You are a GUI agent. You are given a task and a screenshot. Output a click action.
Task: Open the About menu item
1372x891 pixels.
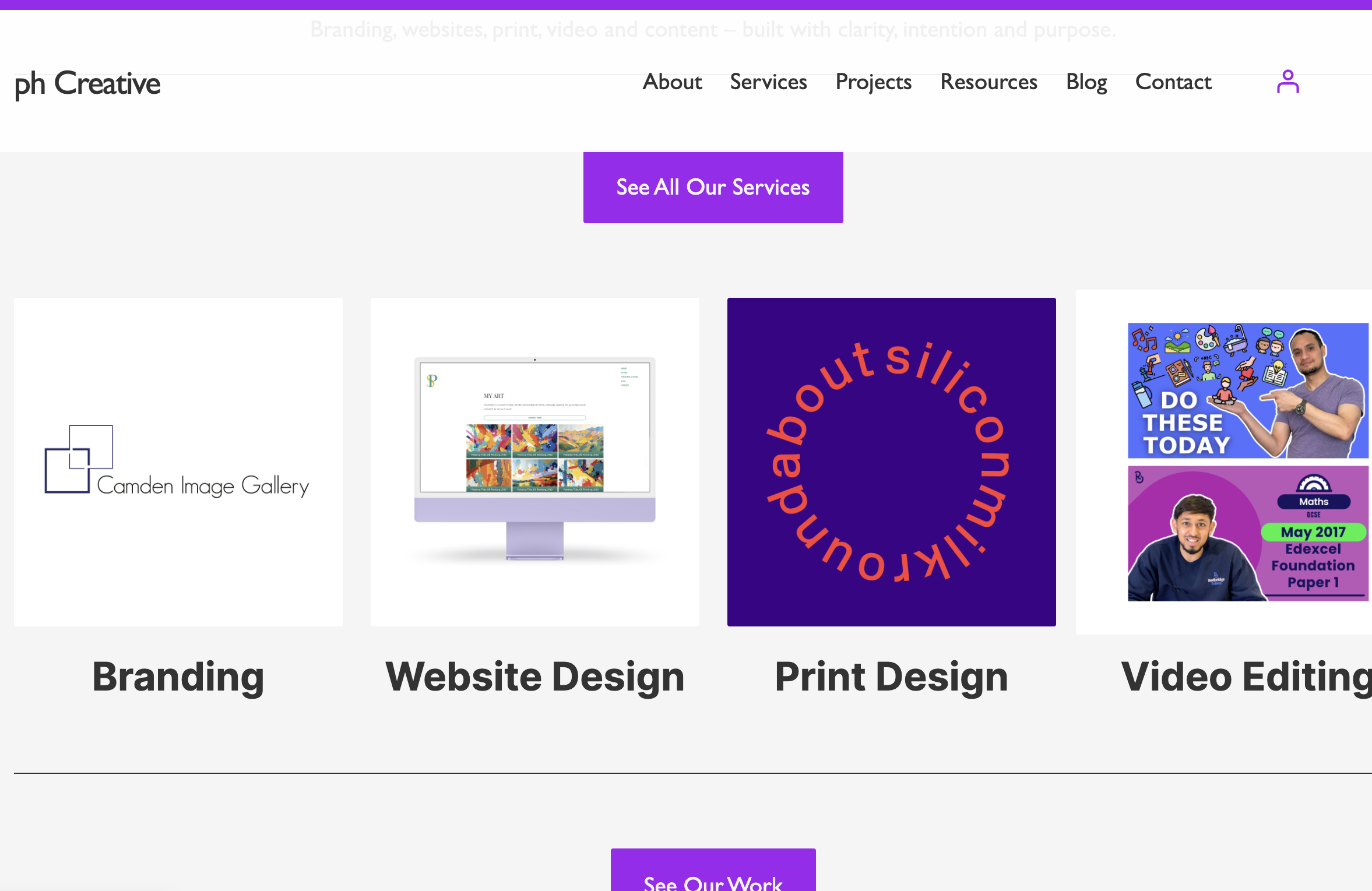672,82
